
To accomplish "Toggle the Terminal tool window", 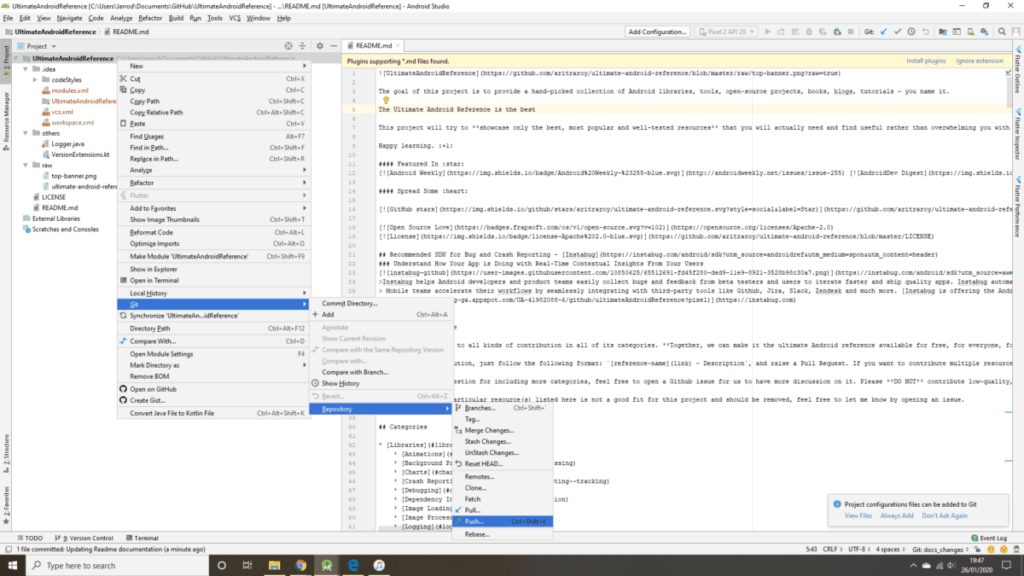I will [141, 537].
